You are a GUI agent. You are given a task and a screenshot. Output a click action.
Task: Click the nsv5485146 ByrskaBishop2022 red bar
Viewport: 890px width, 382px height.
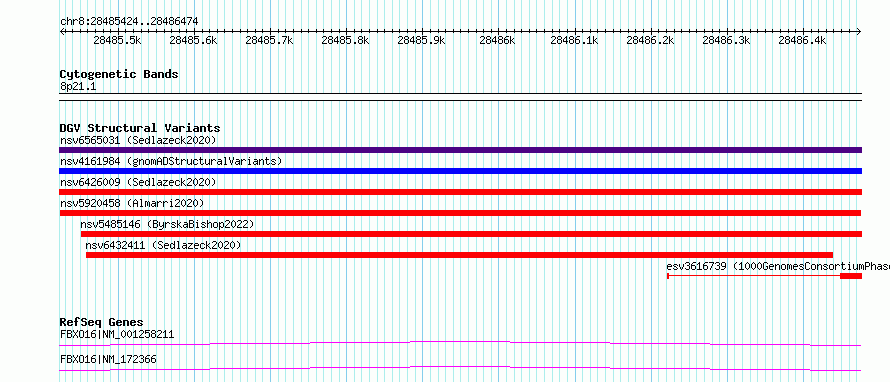(471, 234)
